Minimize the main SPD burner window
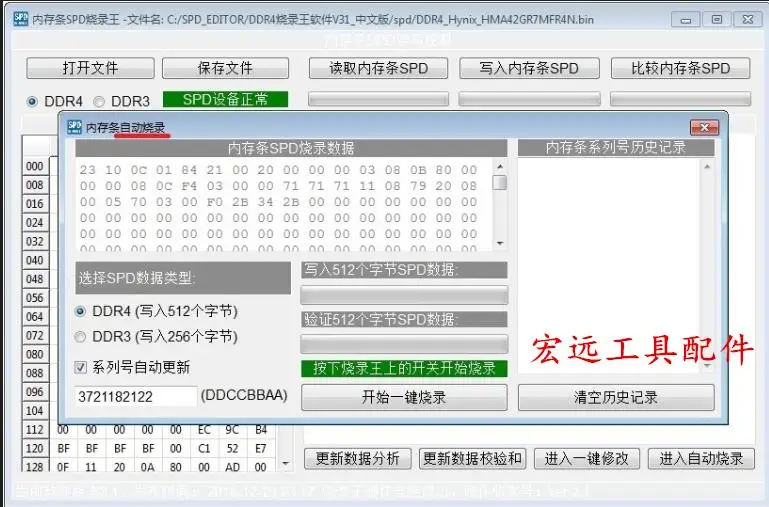 (686, 20)
